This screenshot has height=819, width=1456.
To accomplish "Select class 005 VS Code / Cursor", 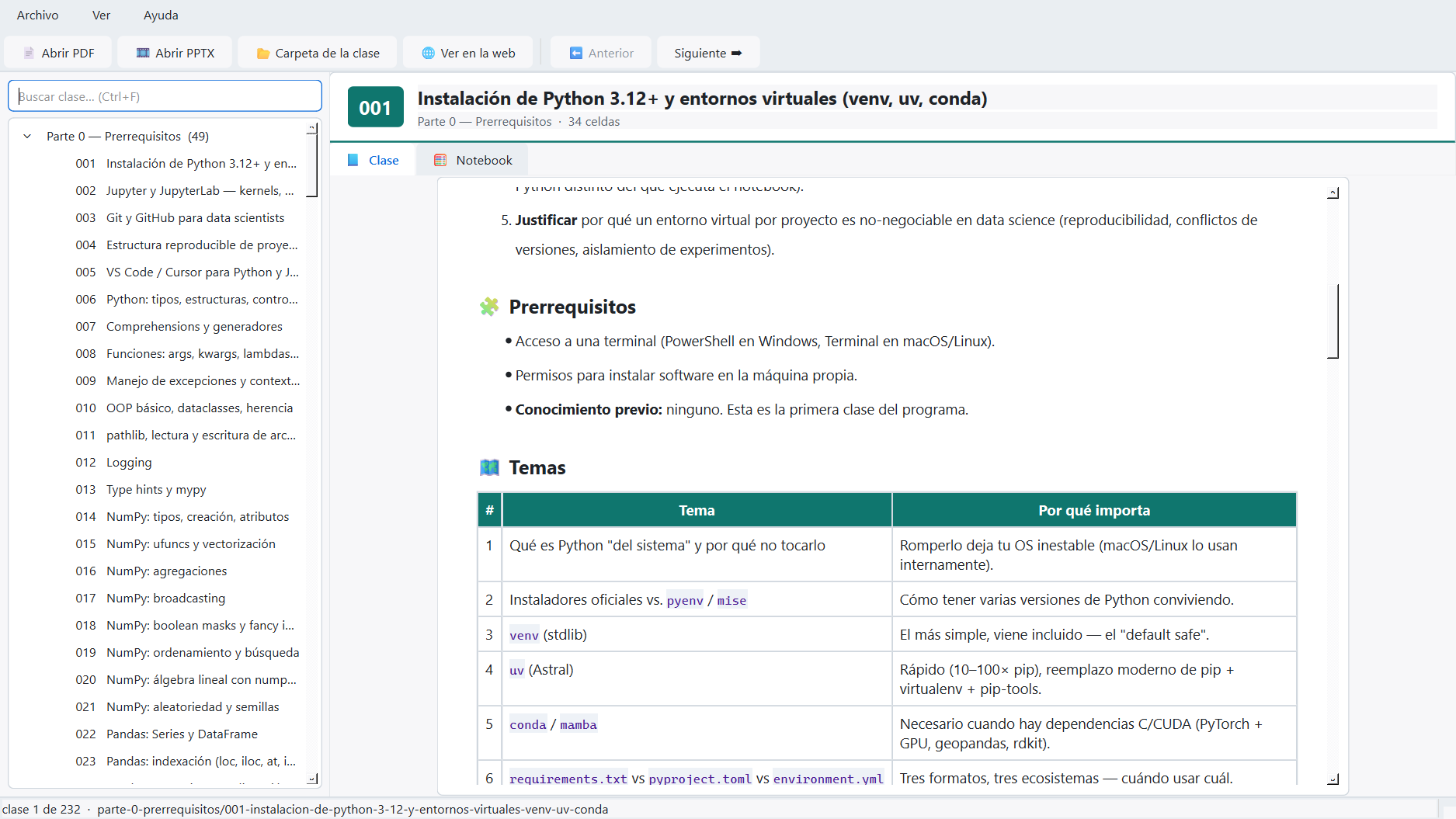I will [186, 272].
